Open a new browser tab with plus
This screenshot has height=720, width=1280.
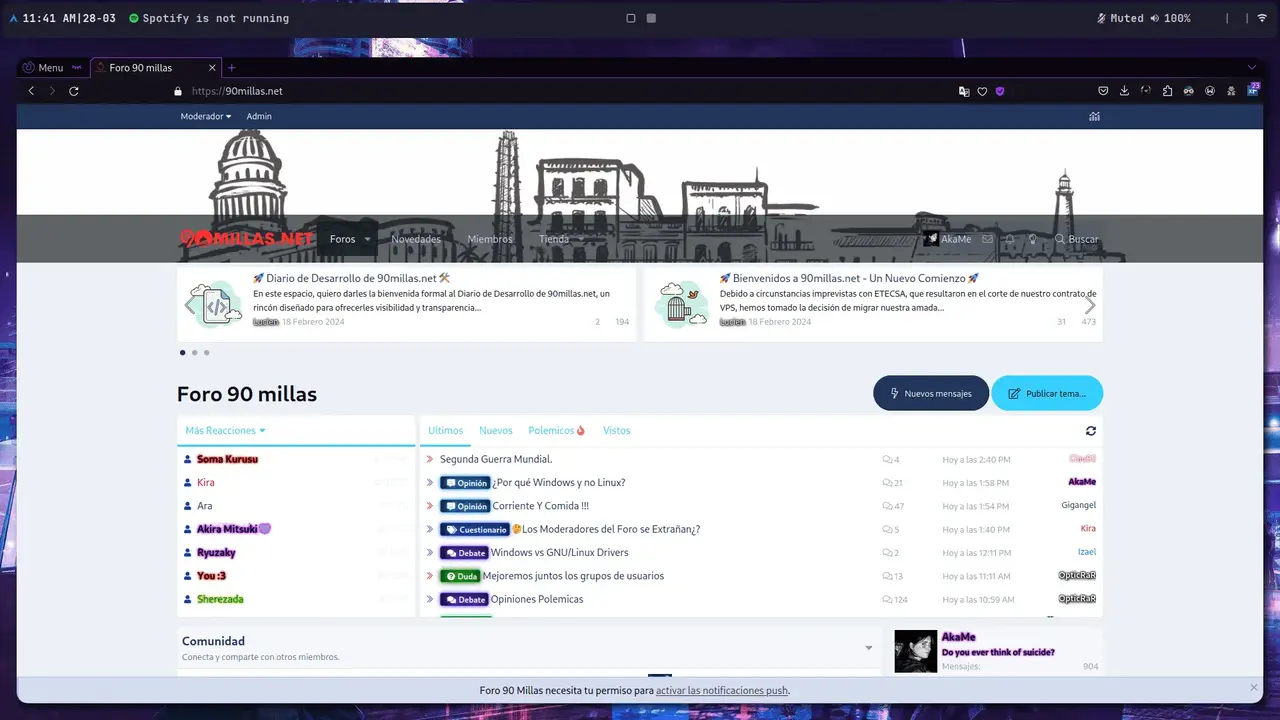(232, 68)
